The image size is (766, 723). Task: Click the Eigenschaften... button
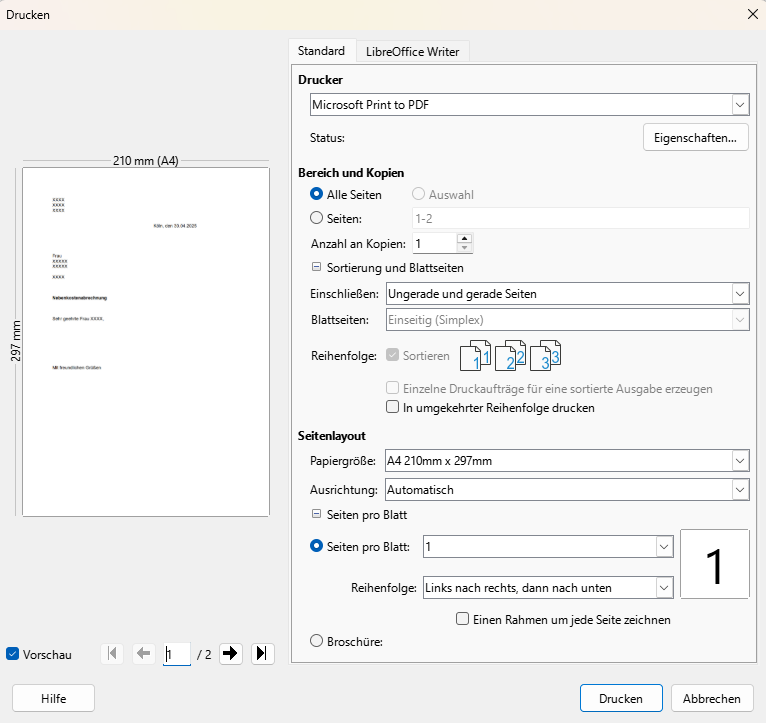(696, 137)
